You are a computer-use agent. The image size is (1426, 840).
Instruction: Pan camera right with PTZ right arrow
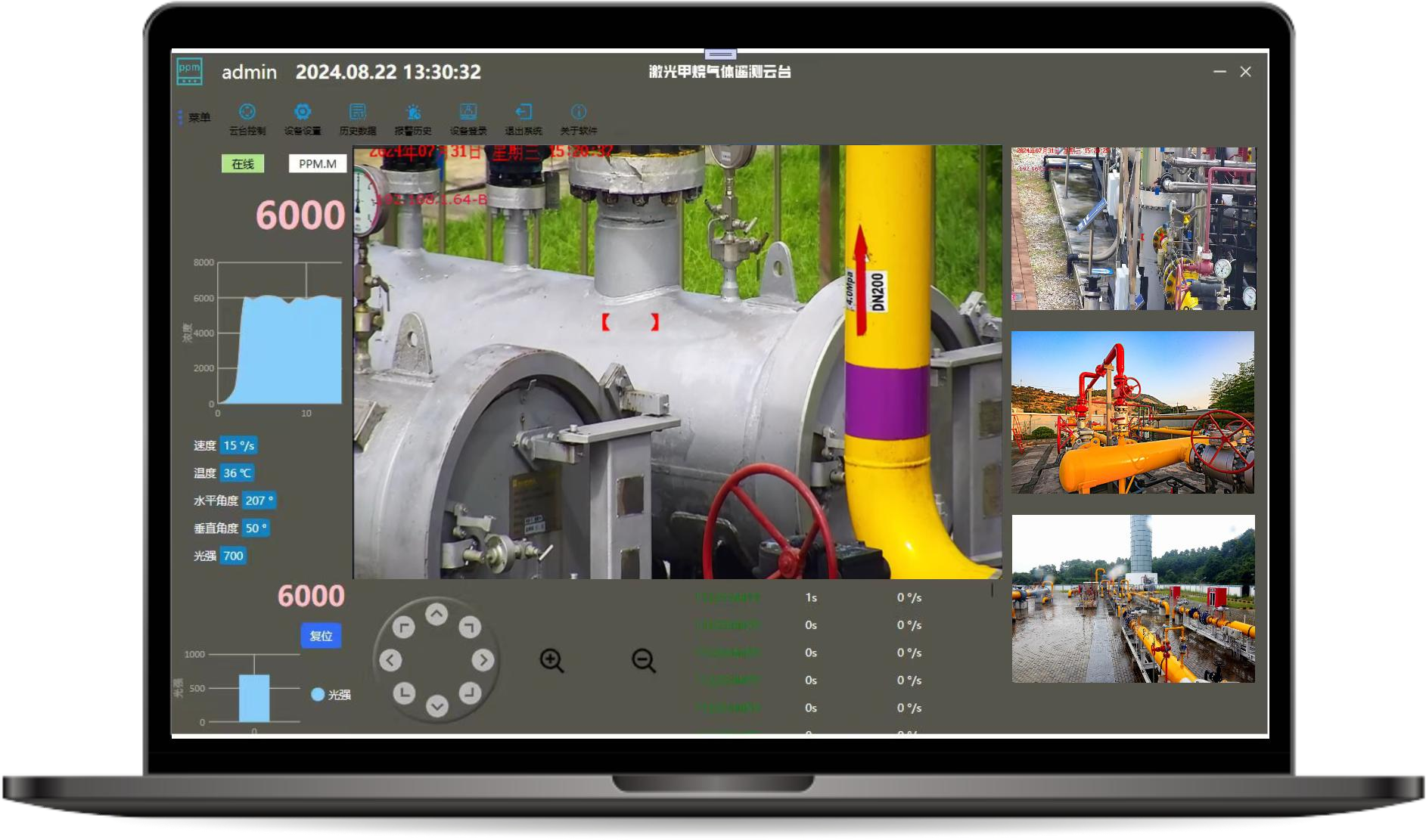coord(483,660)
